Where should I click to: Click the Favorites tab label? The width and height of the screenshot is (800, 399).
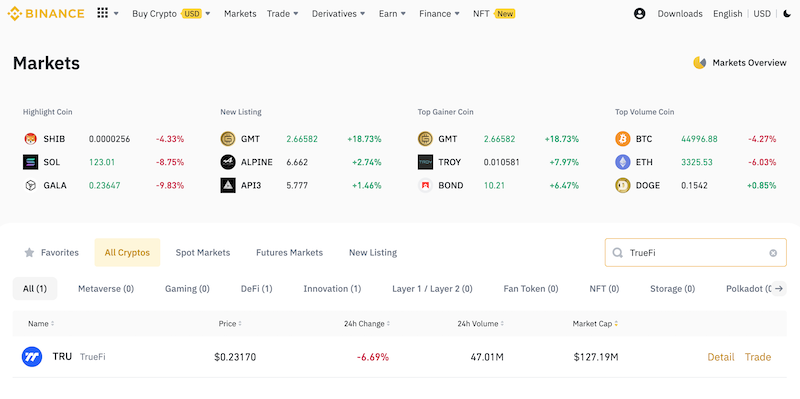tap(60, 252)
